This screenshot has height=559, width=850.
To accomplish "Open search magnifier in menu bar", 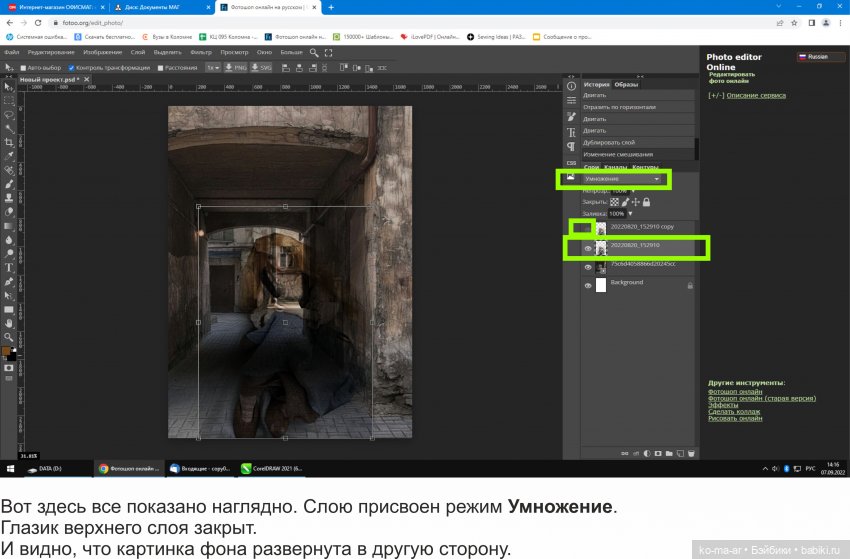I will [x=314, y=53].
